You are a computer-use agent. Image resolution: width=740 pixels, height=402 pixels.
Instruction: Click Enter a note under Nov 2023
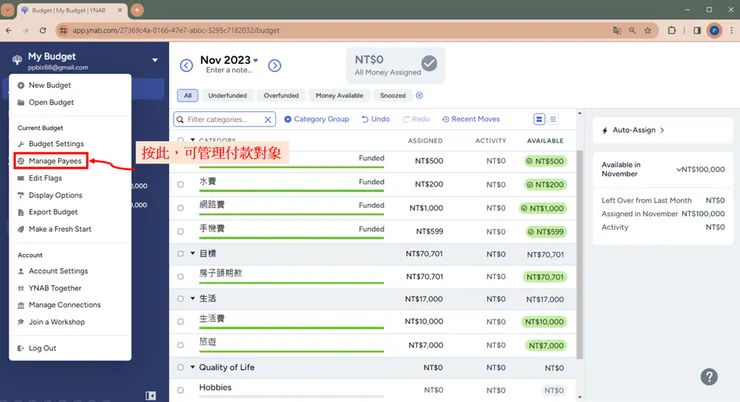[229, 70]
